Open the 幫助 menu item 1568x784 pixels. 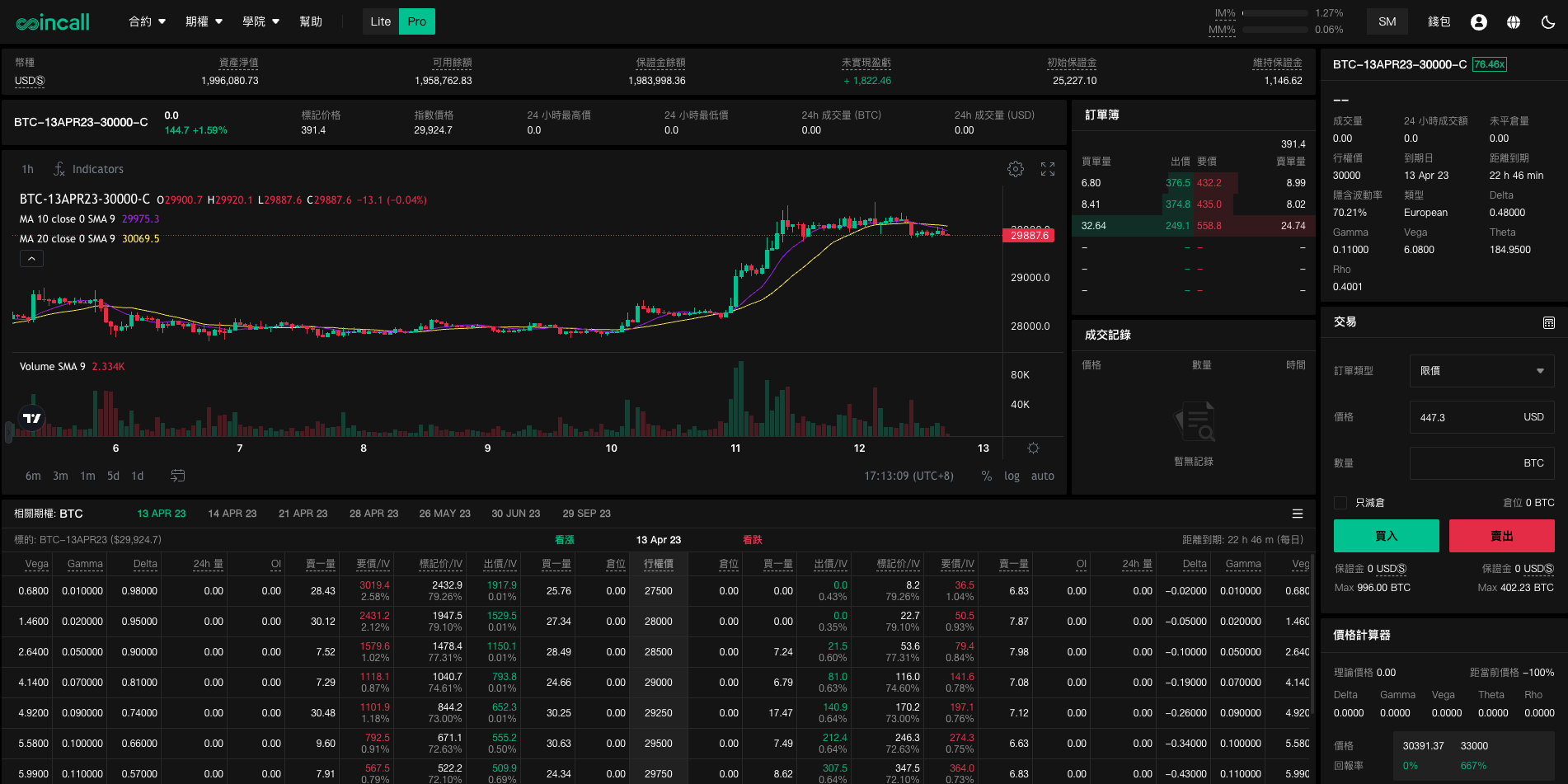[311, 21]
